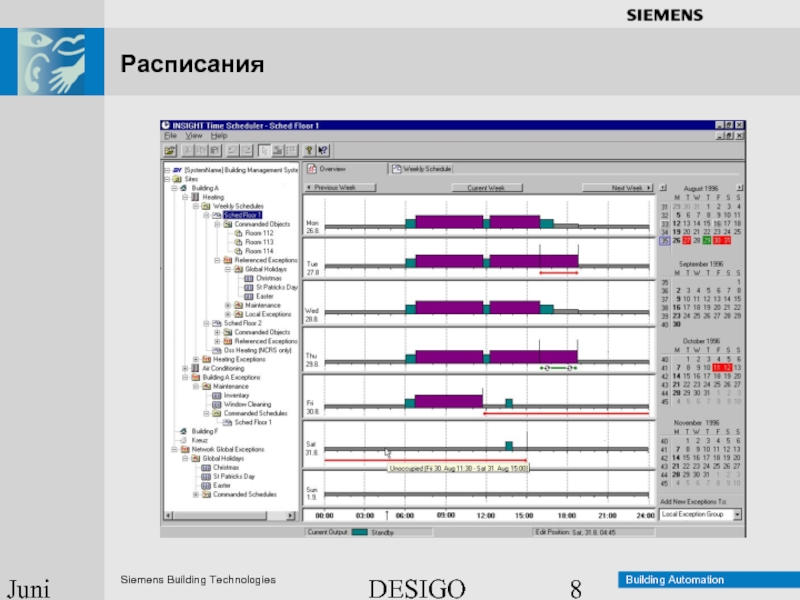Collapse the Heating tree node

click(x=185, y=197)
